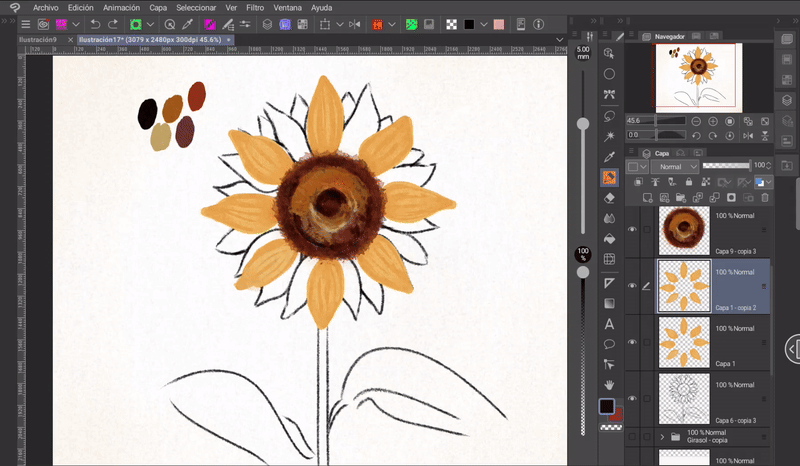Select the Eyedropper tool

tap(609, 156)
